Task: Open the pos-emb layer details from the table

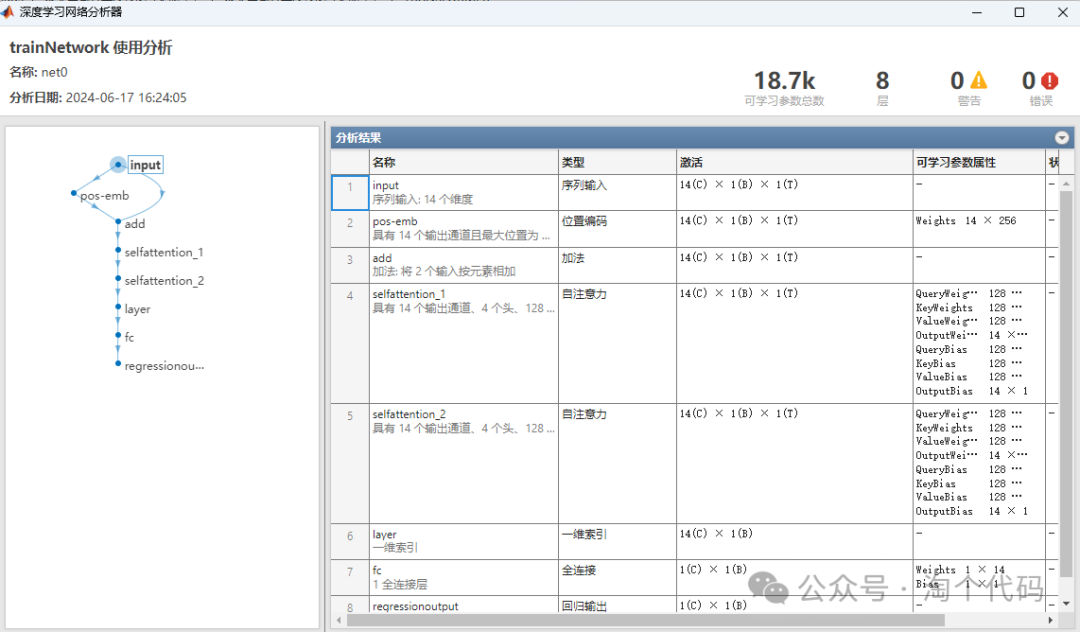Action: [x=393, y=220]
